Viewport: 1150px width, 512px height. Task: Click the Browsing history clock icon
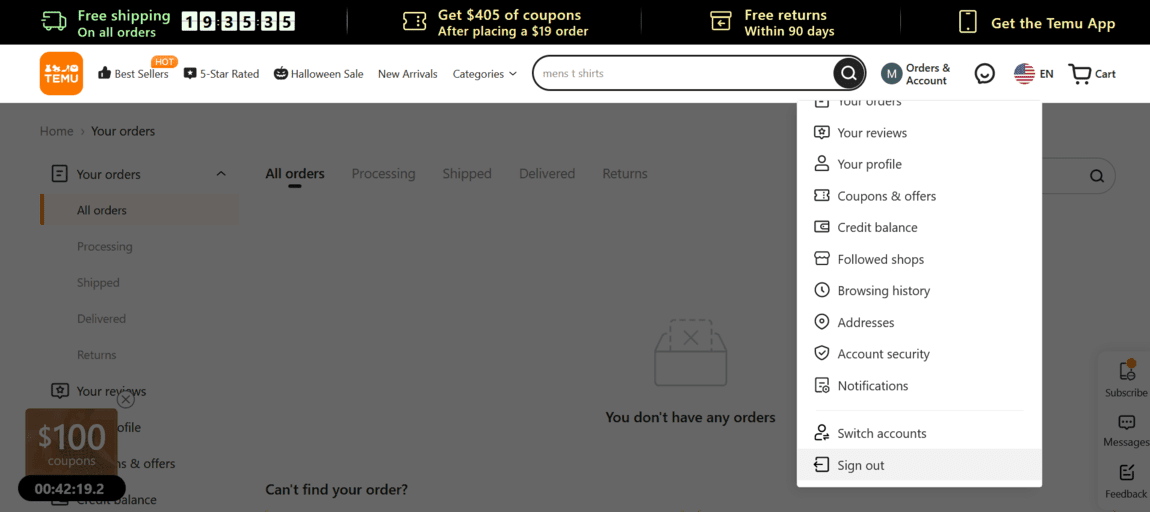click(821, 290)
